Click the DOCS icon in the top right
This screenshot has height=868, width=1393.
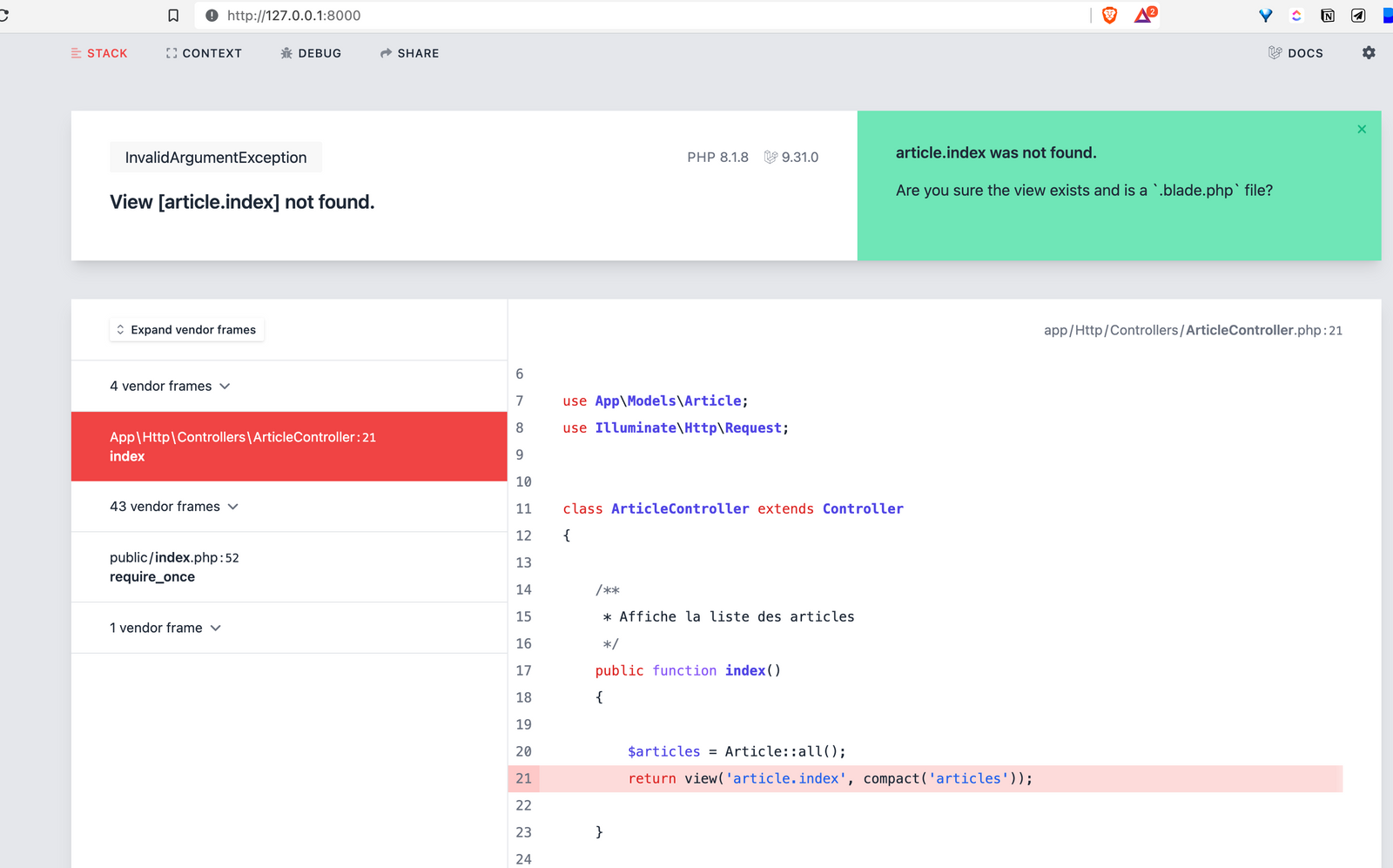1295,53
